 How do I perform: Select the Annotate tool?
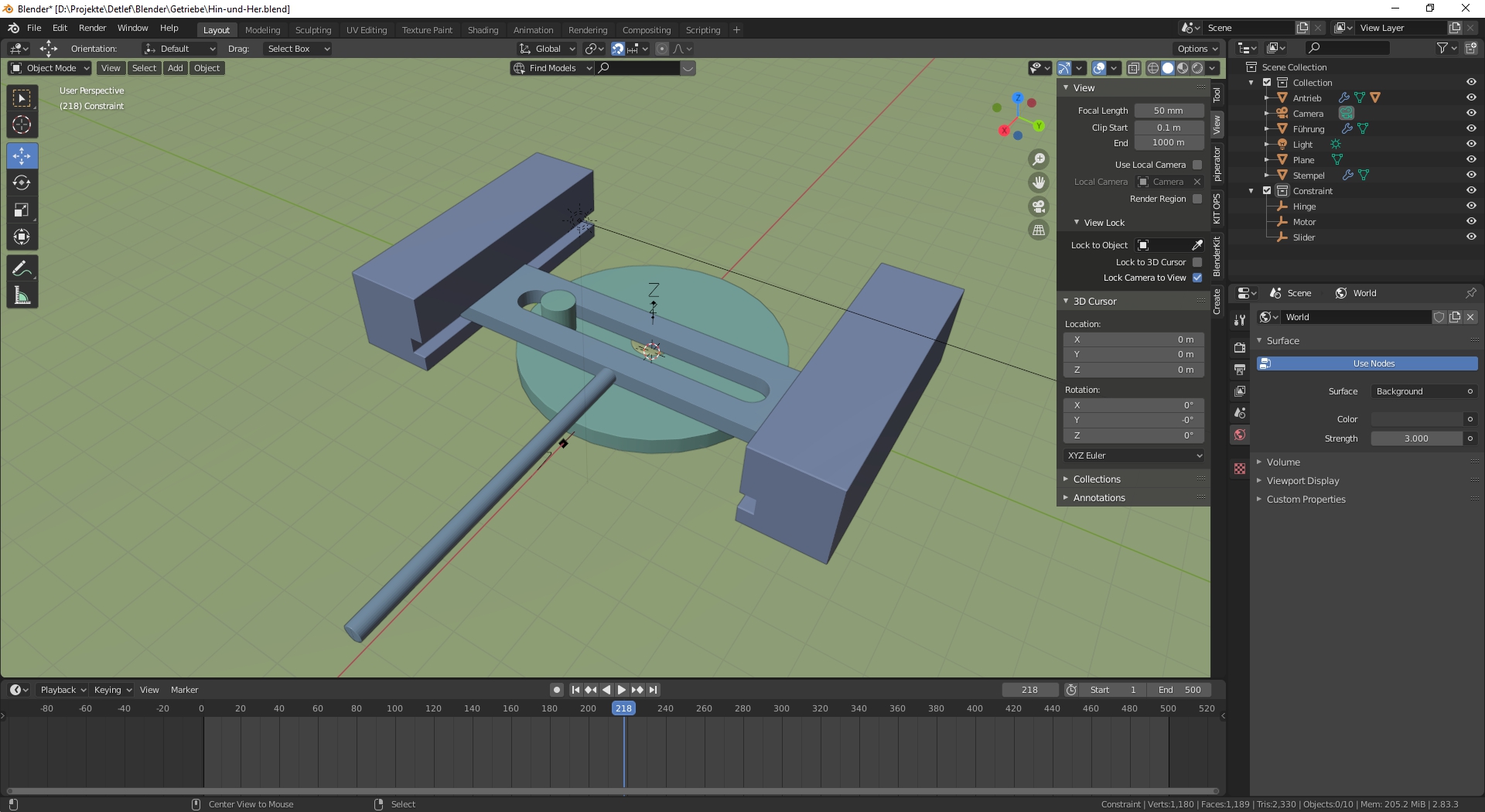click(x=22, y=268)
